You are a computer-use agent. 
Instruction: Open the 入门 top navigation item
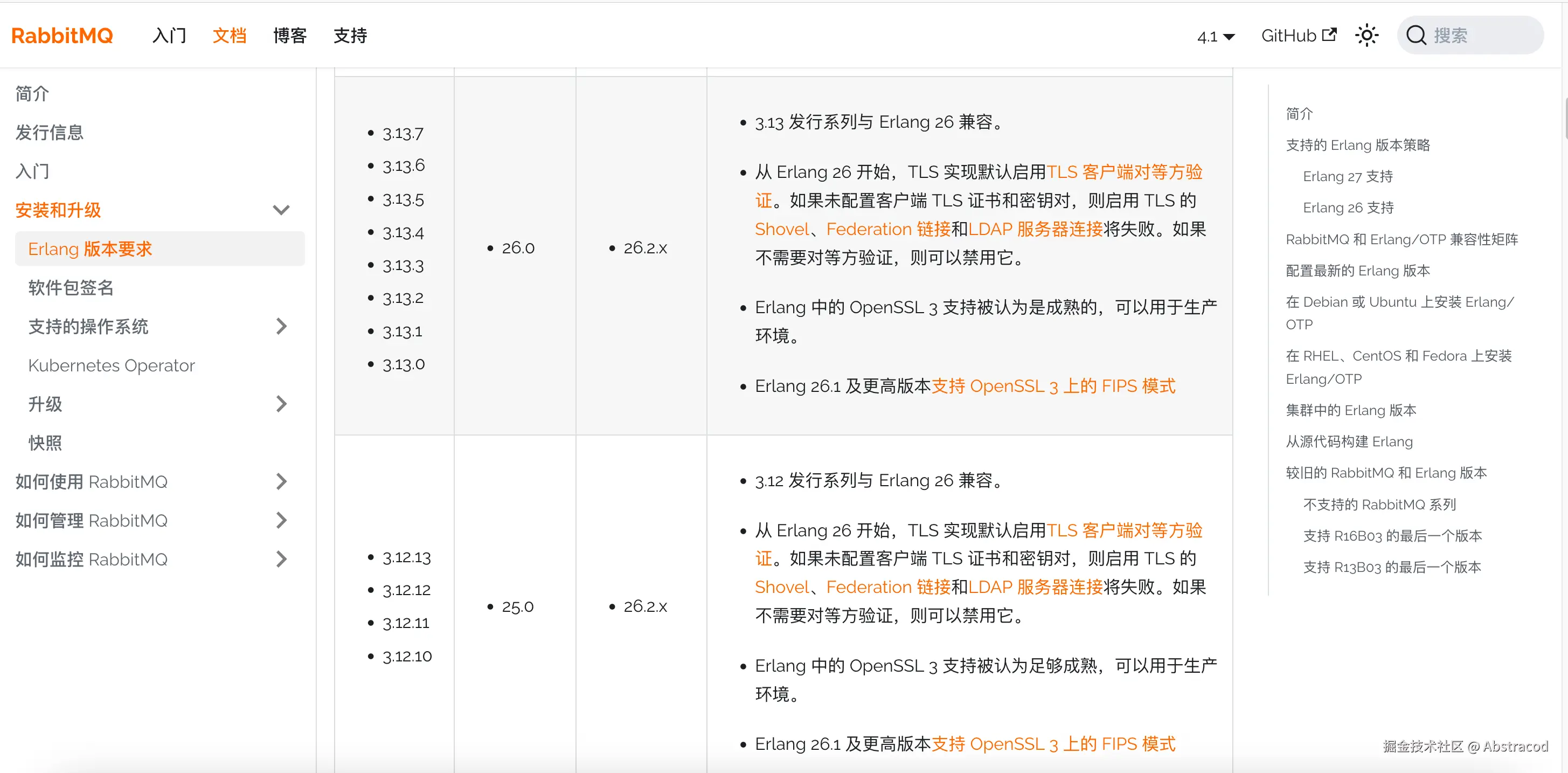point(169,36)
